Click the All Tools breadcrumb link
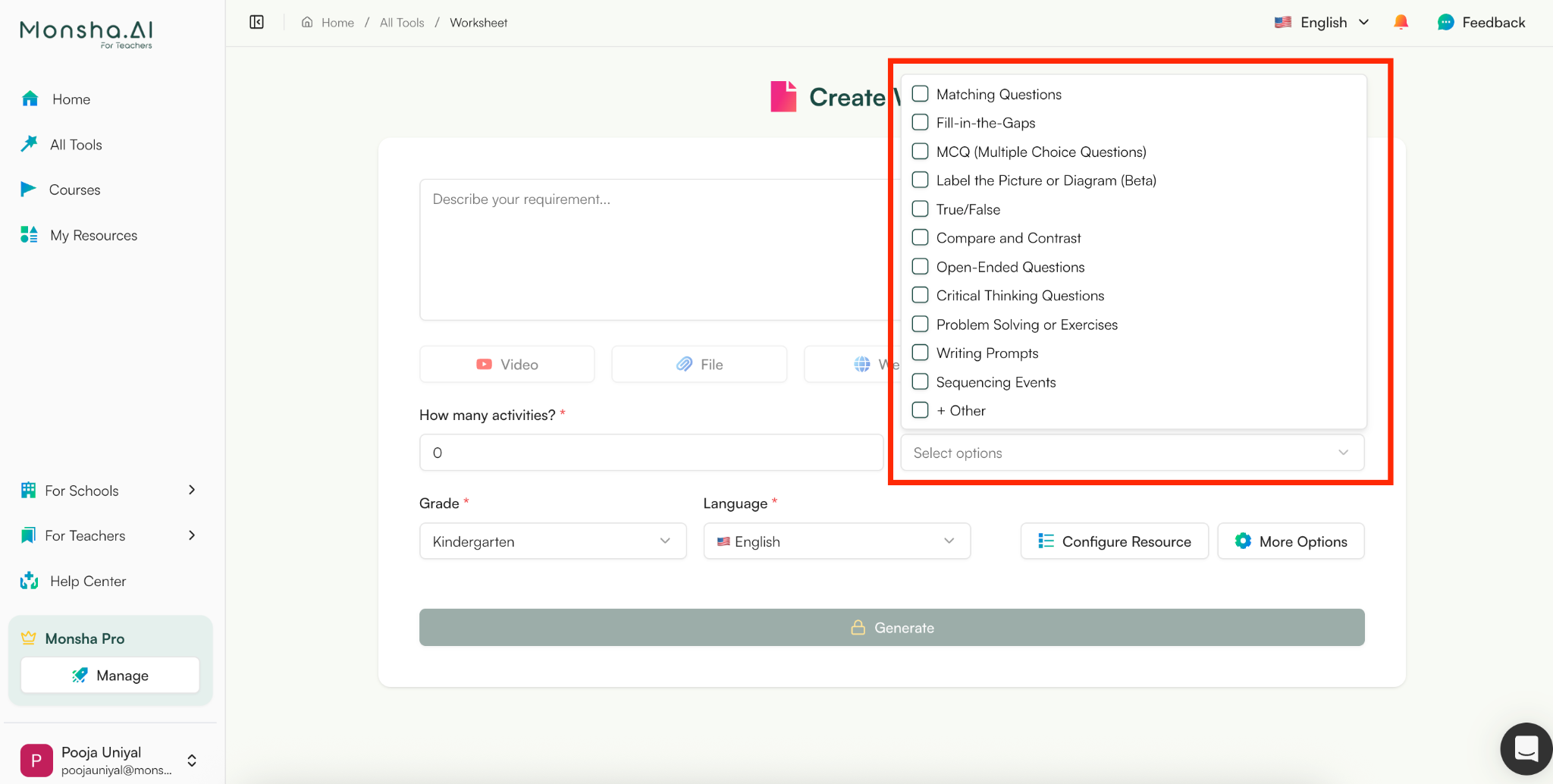The image size is (1553, 784). (402, 23)
